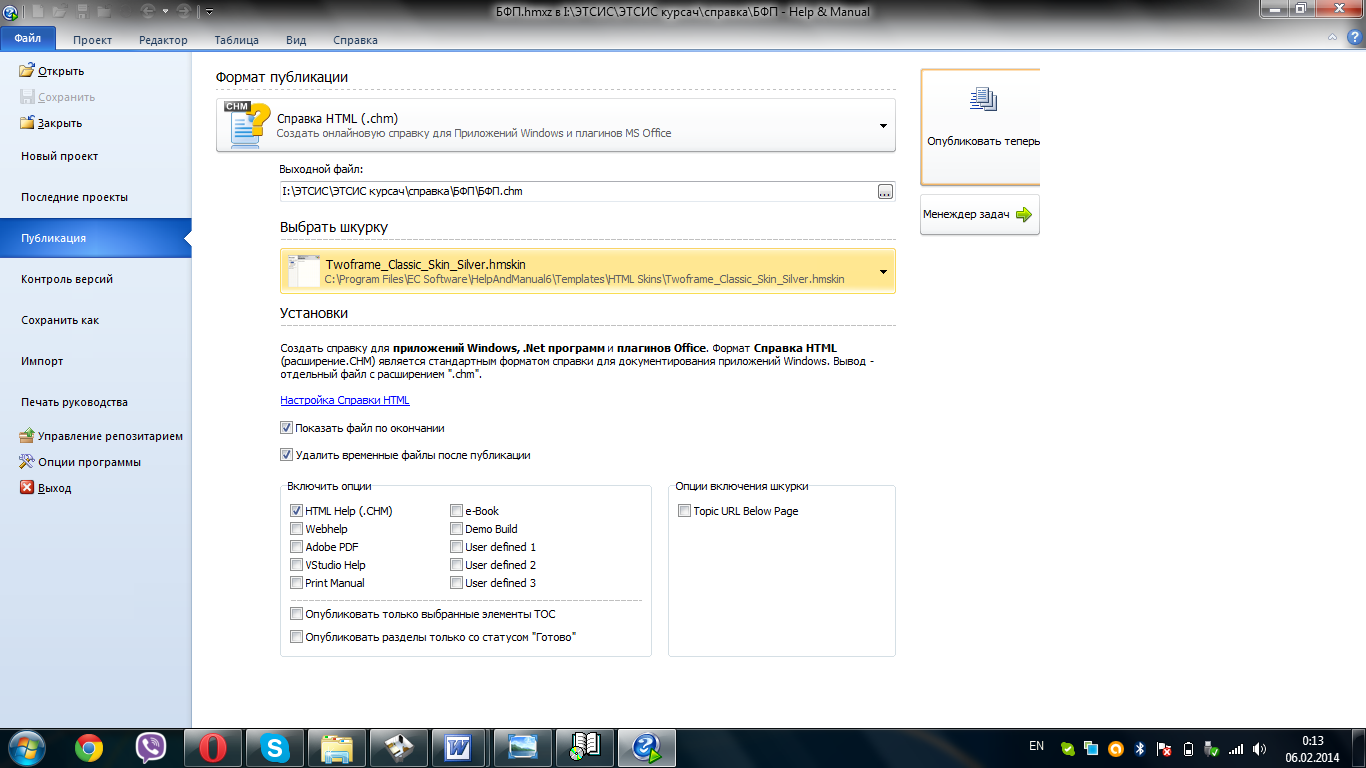The height and width of the screenshot is (768, 1366).
Task: Click the New document icon in quick access toolbar
Action: 36,11
